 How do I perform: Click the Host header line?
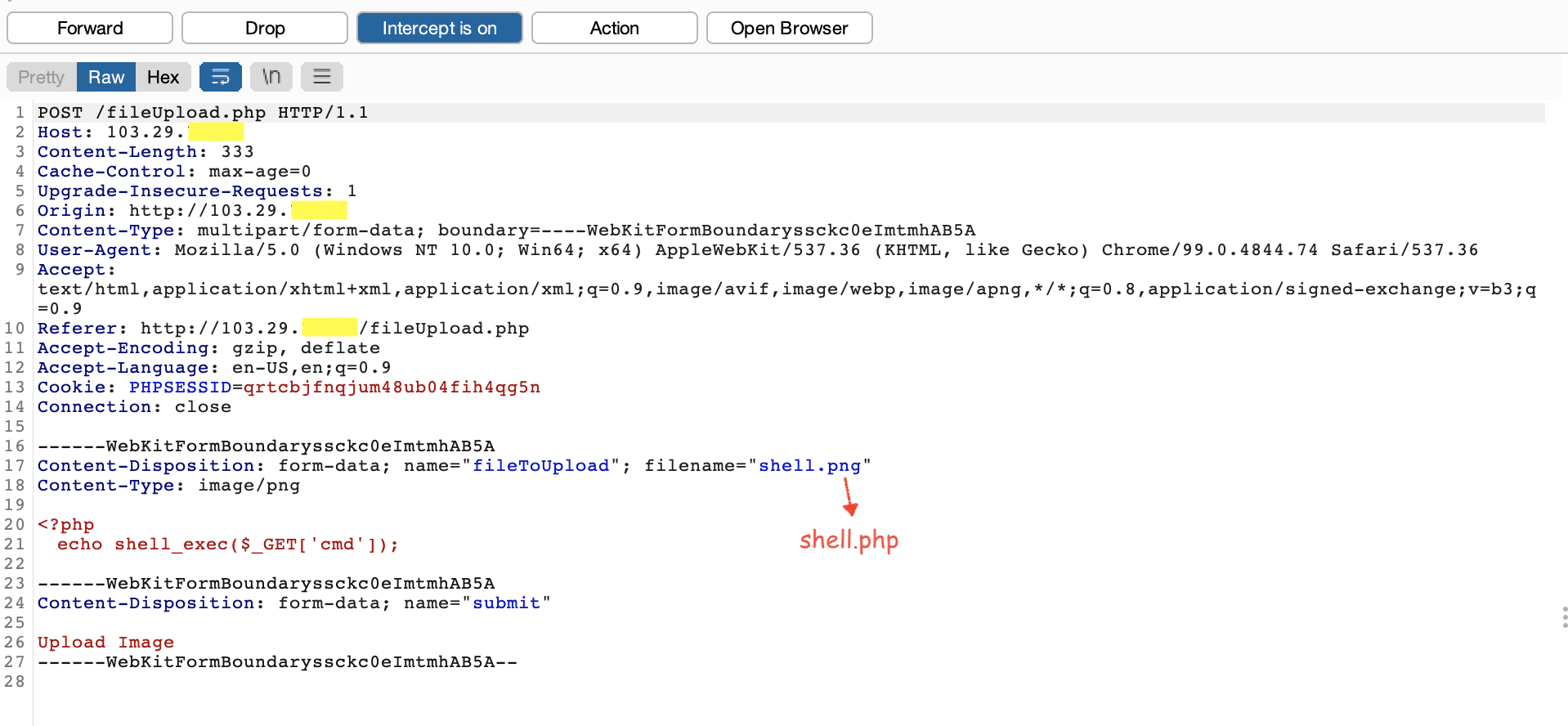[x=141, y=132]
